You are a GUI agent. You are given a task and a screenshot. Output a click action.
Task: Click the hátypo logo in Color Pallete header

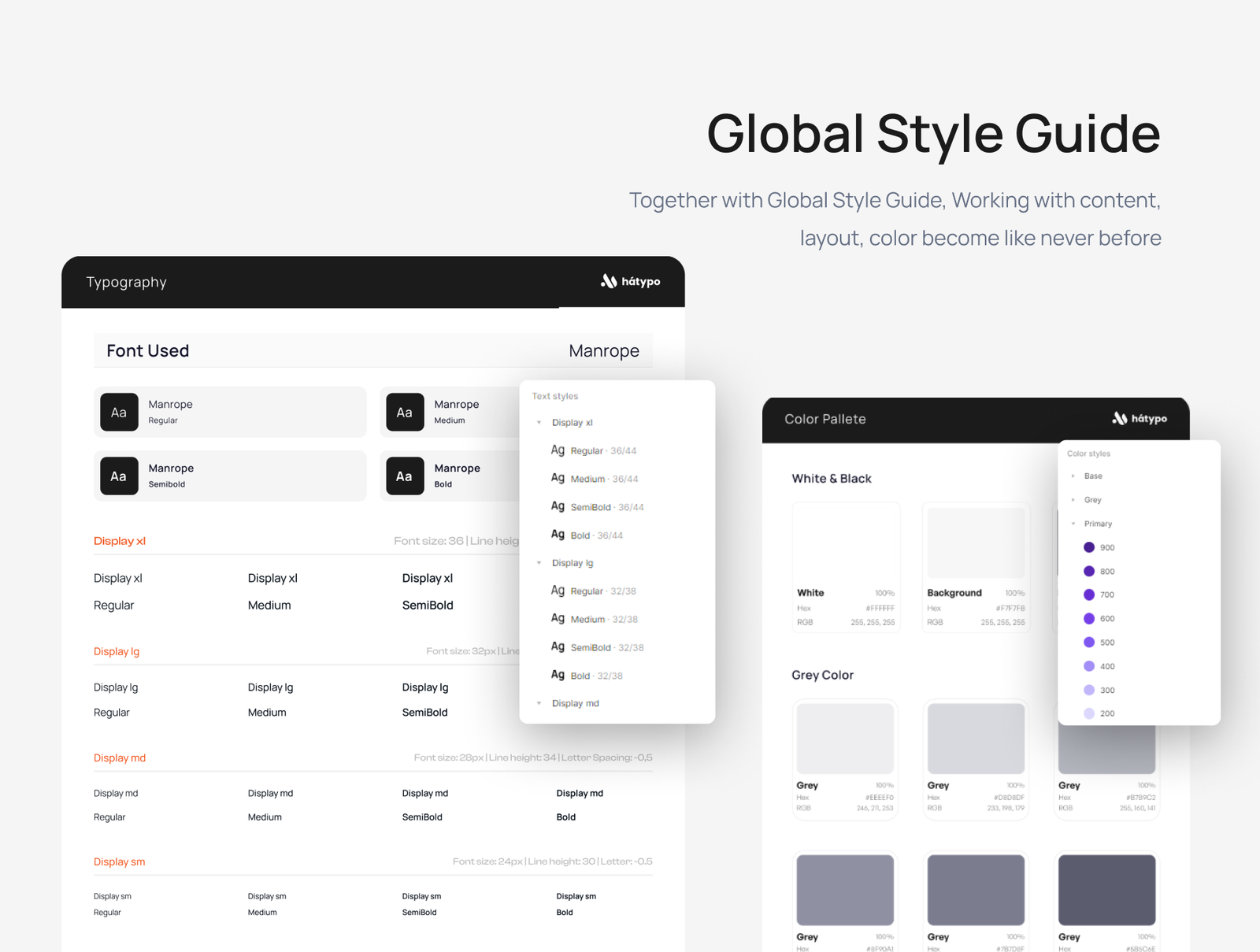click(1139, 418)
